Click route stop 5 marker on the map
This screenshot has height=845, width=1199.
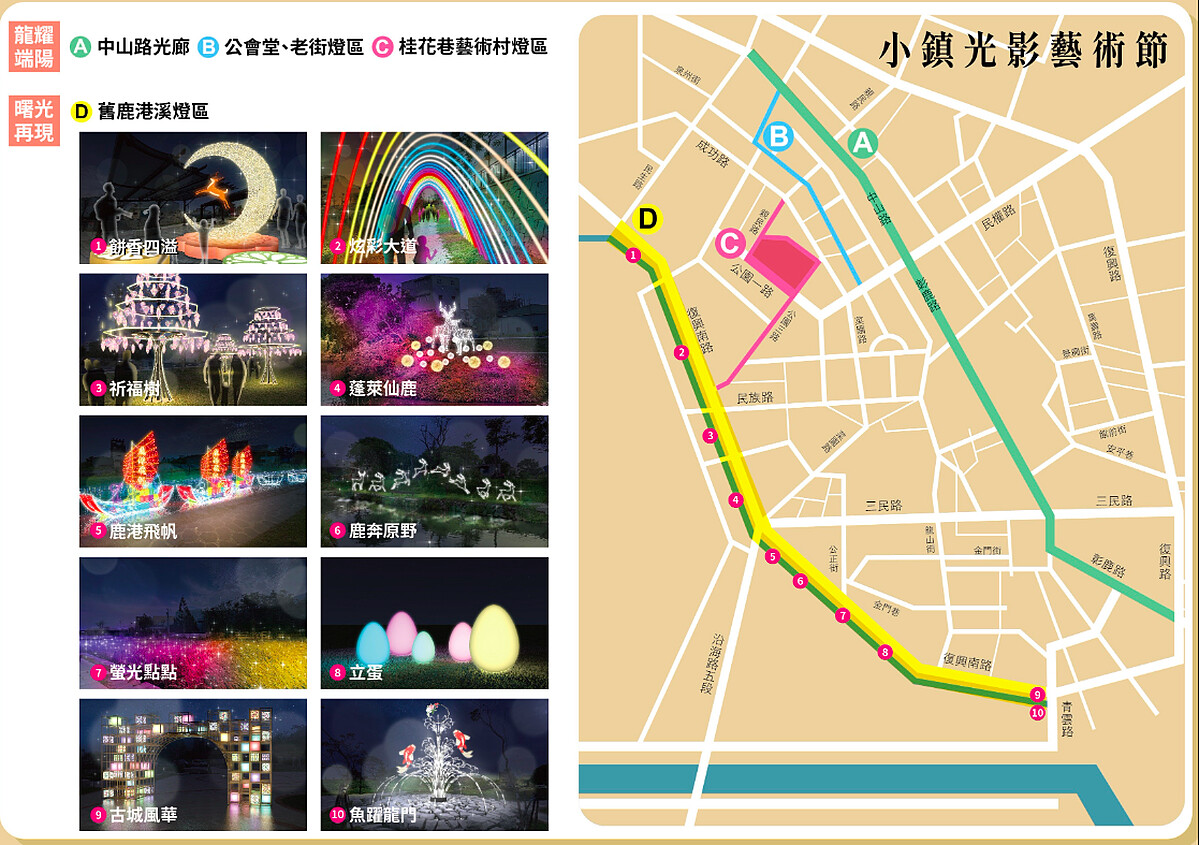[771, 556]
